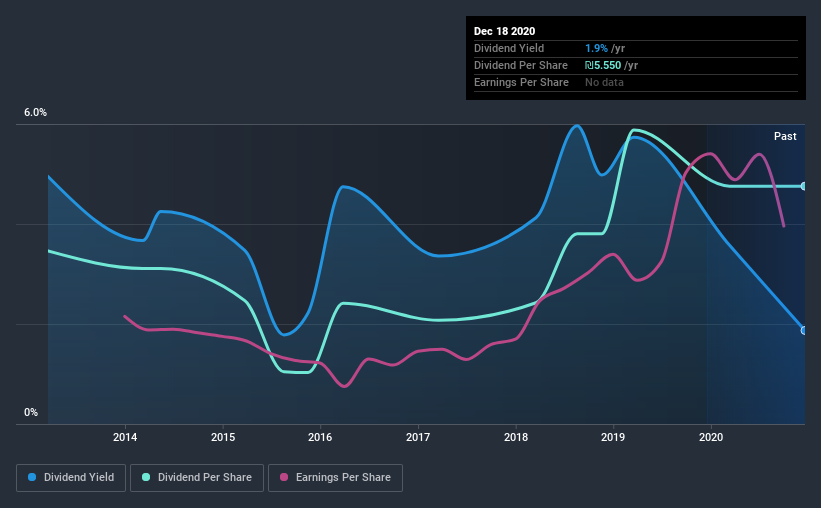The height and width of the screenshot is (508, 821).
Task: Click the 6.0% y-axis label
Action: tap(35, 113)
